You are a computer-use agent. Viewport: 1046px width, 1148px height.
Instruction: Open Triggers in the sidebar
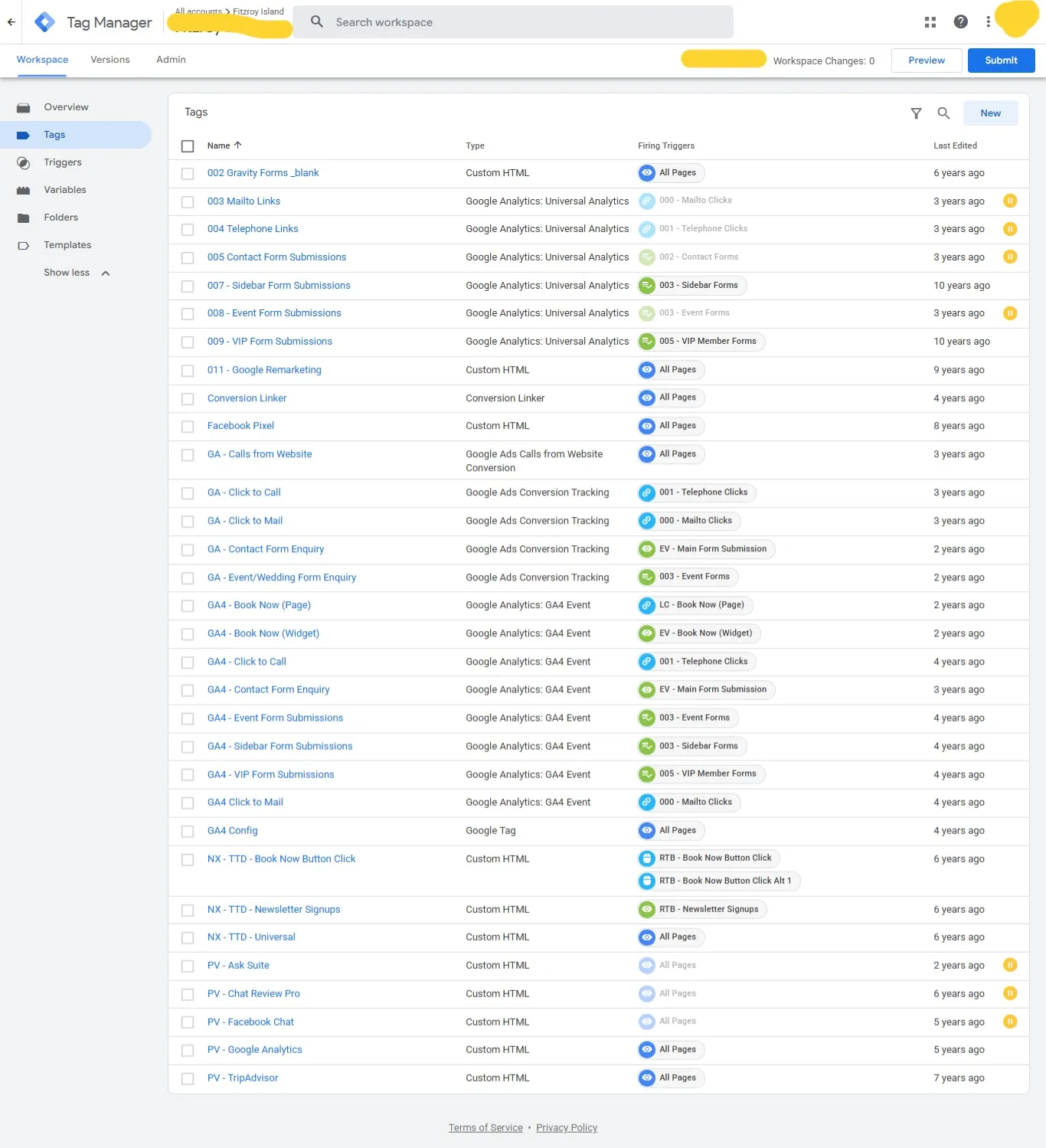pos(63,162)
